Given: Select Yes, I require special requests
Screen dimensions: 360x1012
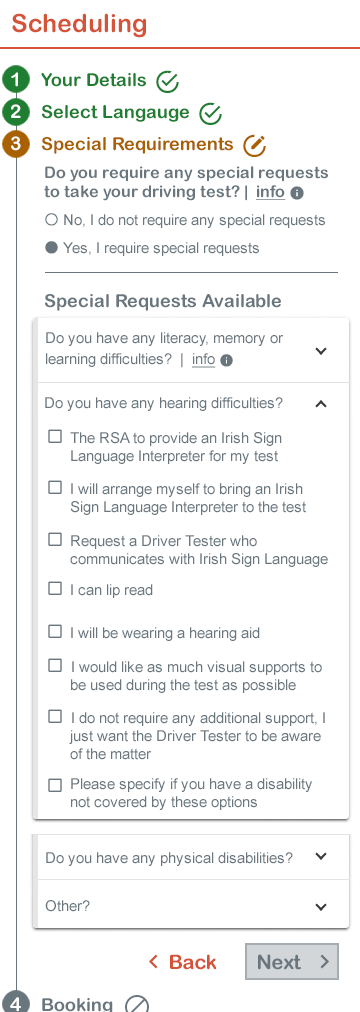Looking at the screenshot, I should coord(52,248).
